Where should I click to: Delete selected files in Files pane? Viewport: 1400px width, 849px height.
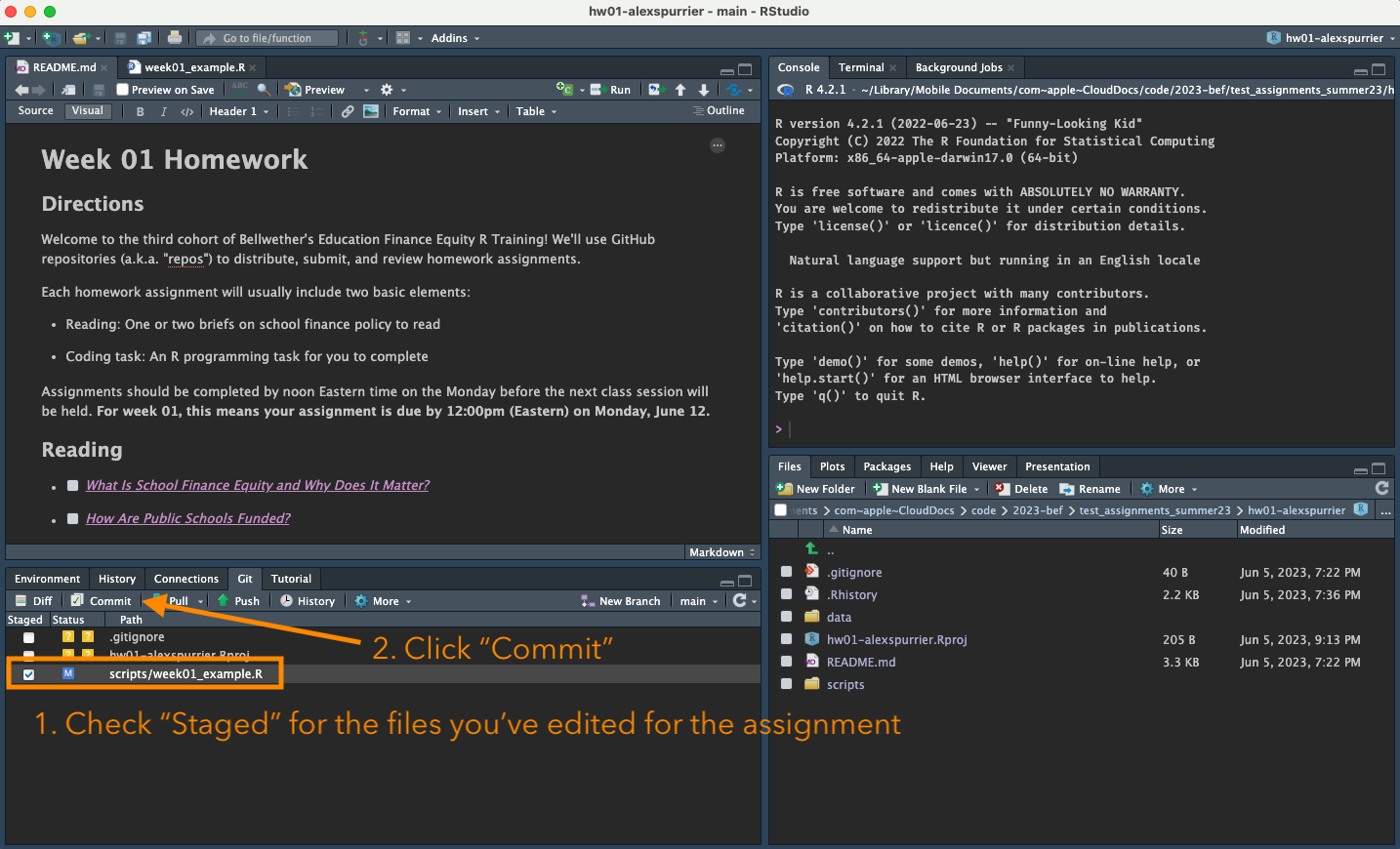pos(1021,489)
